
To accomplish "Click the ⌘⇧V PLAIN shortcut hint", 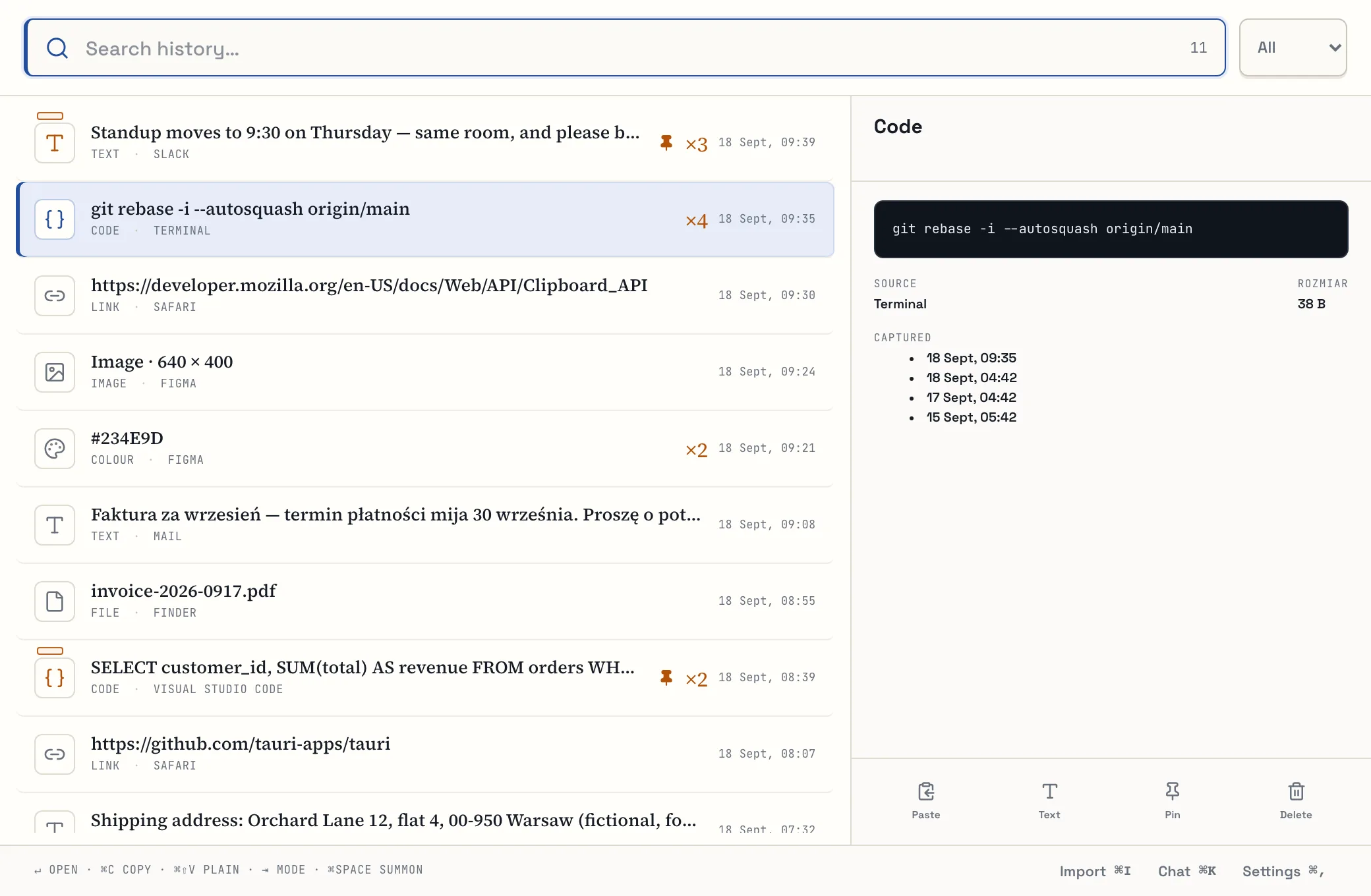I will click(x=206, y=870).
